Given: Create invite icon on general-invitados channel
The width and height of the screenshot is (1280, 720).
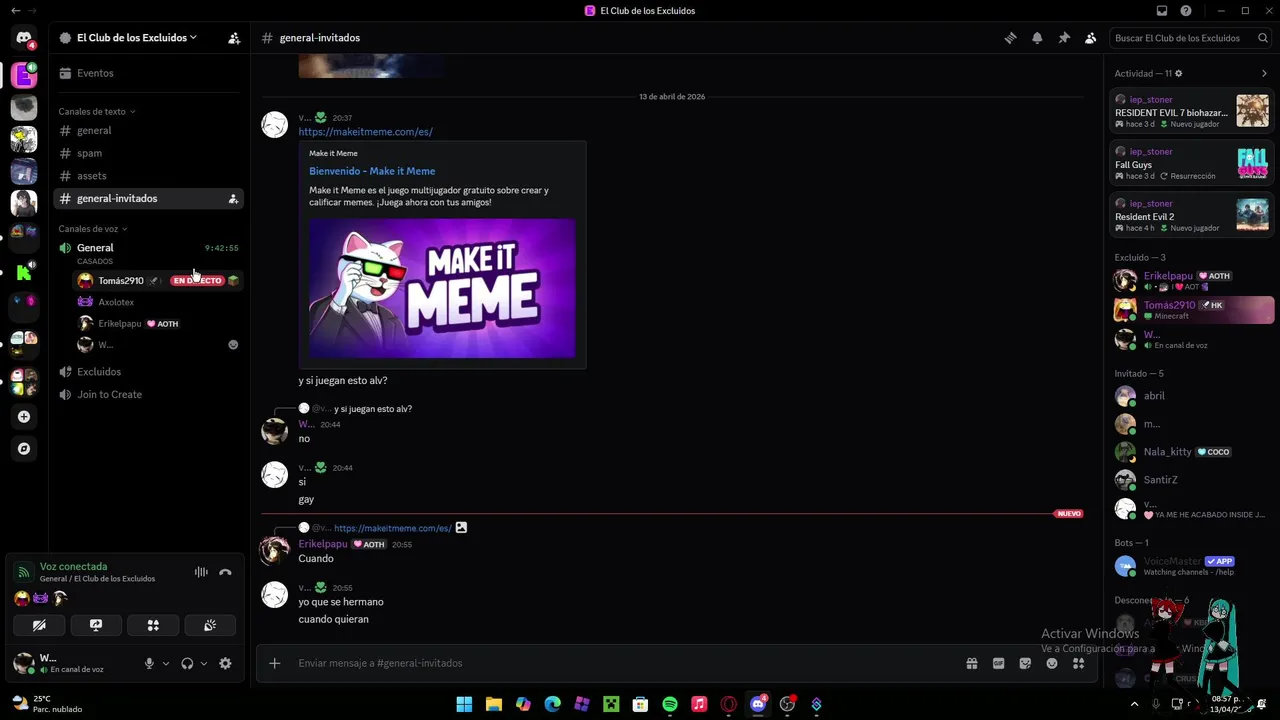Looking at the screenshot, I should pyautogui.click(x=233, y=198).
